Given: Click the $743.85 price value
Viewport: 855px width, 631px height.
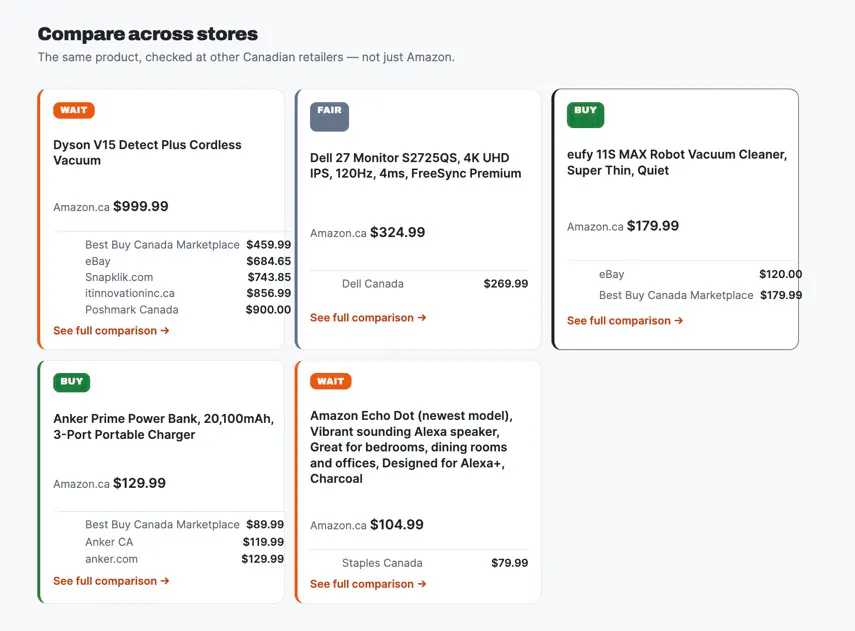Looking at the screenshot, I should [269, 277].
